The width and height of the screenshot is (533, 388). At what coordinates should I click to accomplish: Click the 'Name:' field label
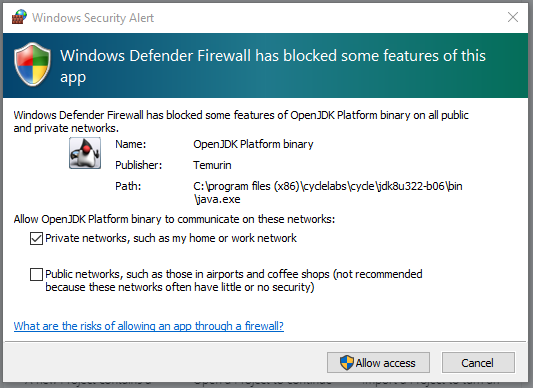(131, 144)
